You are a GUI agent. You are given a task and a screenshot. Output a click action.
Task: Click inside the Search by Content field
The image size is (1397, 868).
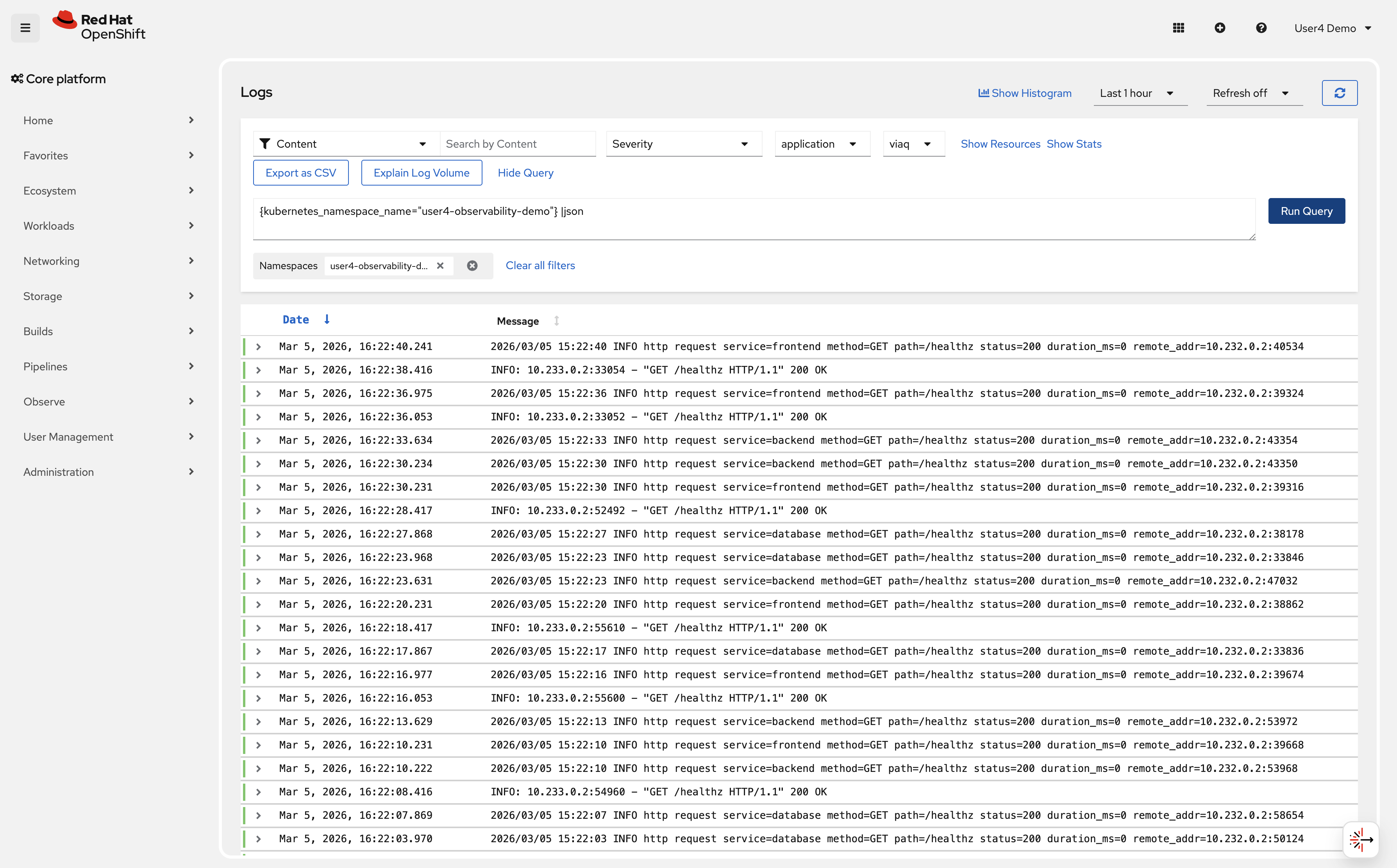coord(517,143)
